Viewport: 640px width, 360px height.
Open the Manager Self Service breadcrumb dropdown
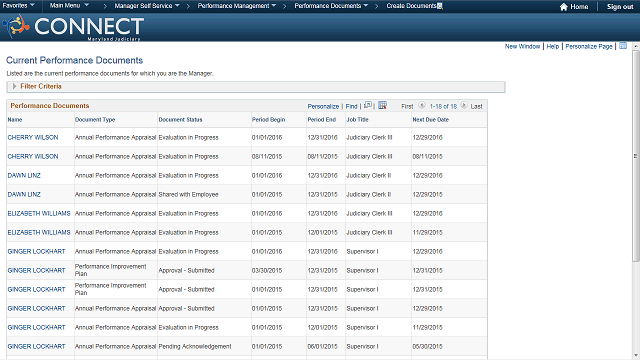point(147,6)
